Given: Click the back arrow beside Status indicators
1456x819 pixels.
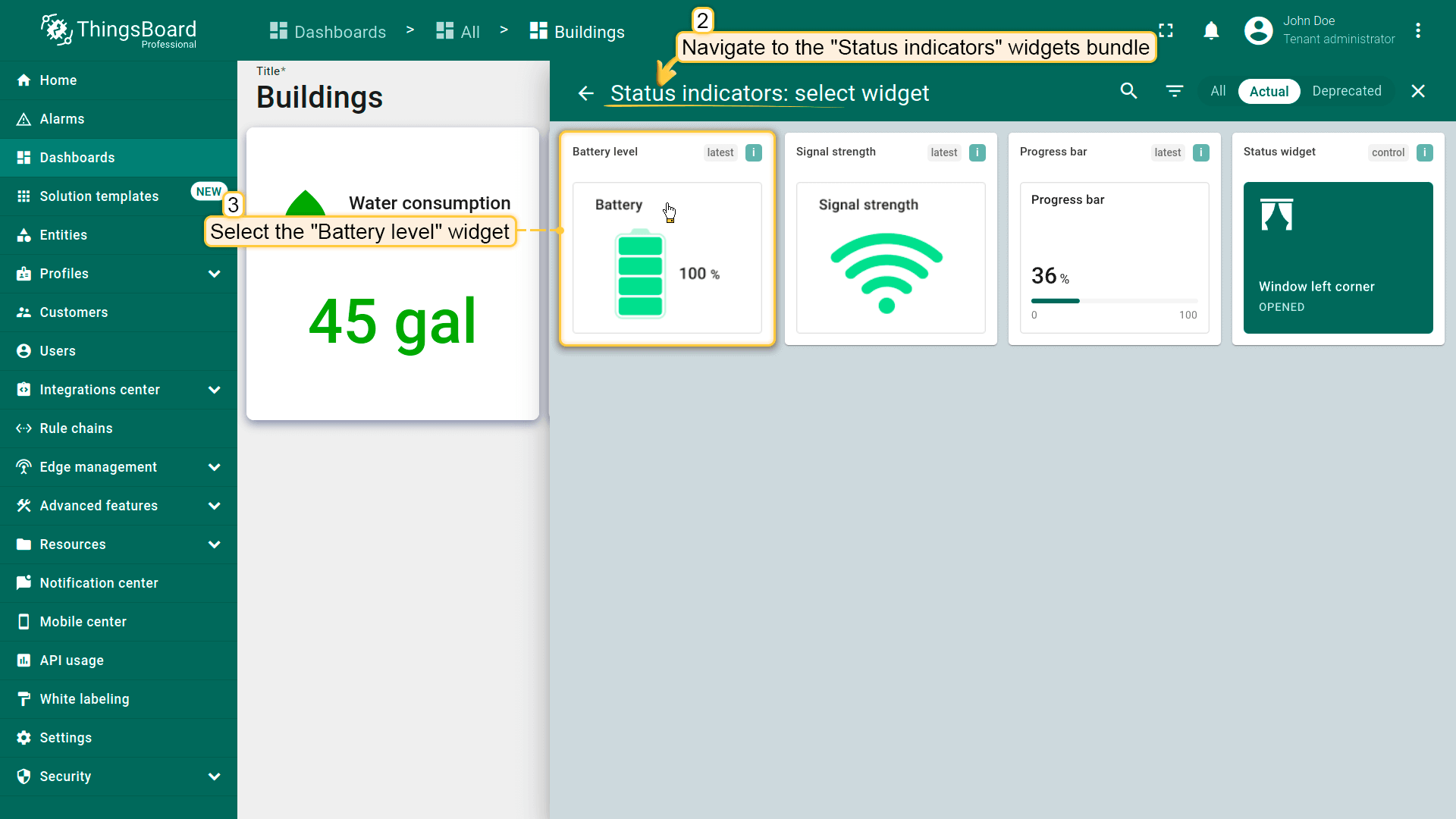Looking at the screenshot, I should [x=585, y=93].
